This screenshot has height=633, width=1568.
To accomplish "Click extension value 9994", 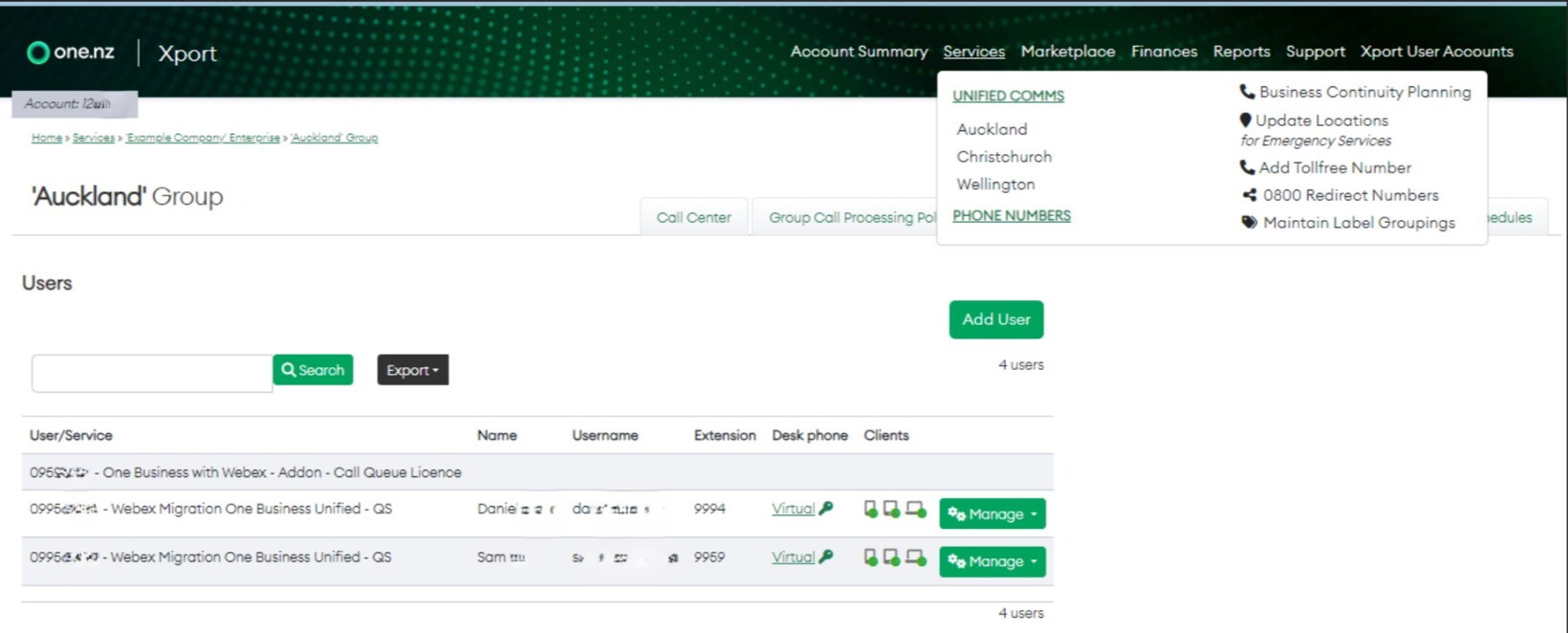I will (x=709, y=509).
